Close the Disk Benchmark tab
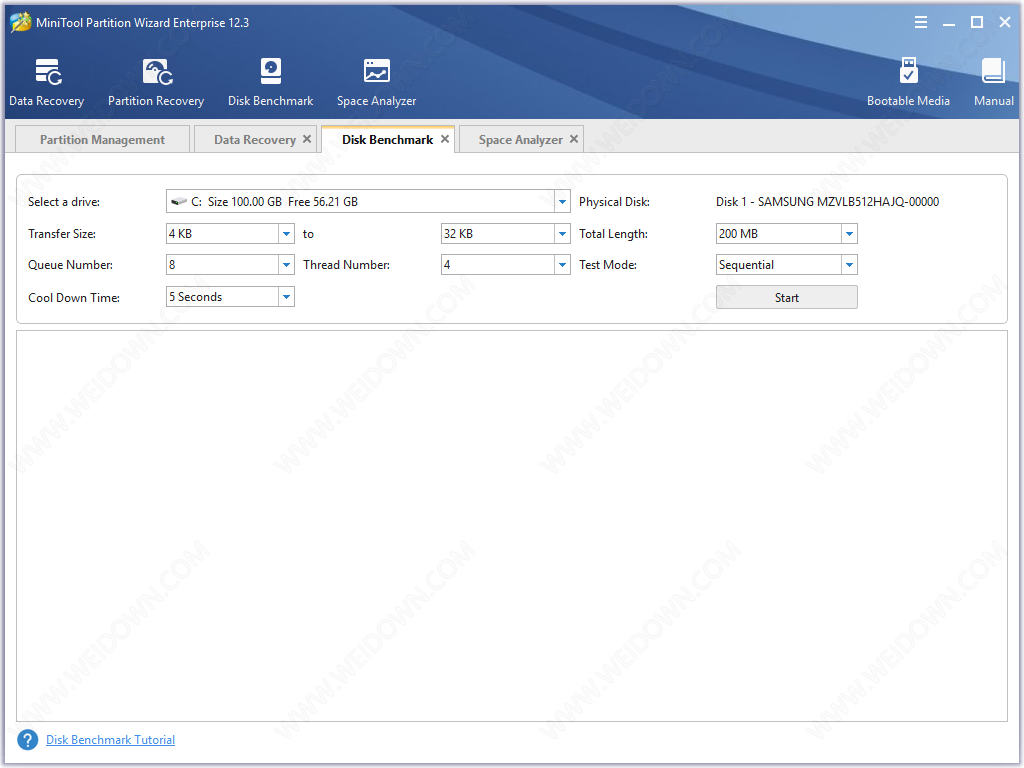This screenshot has height=768, width=1024. 445,139
